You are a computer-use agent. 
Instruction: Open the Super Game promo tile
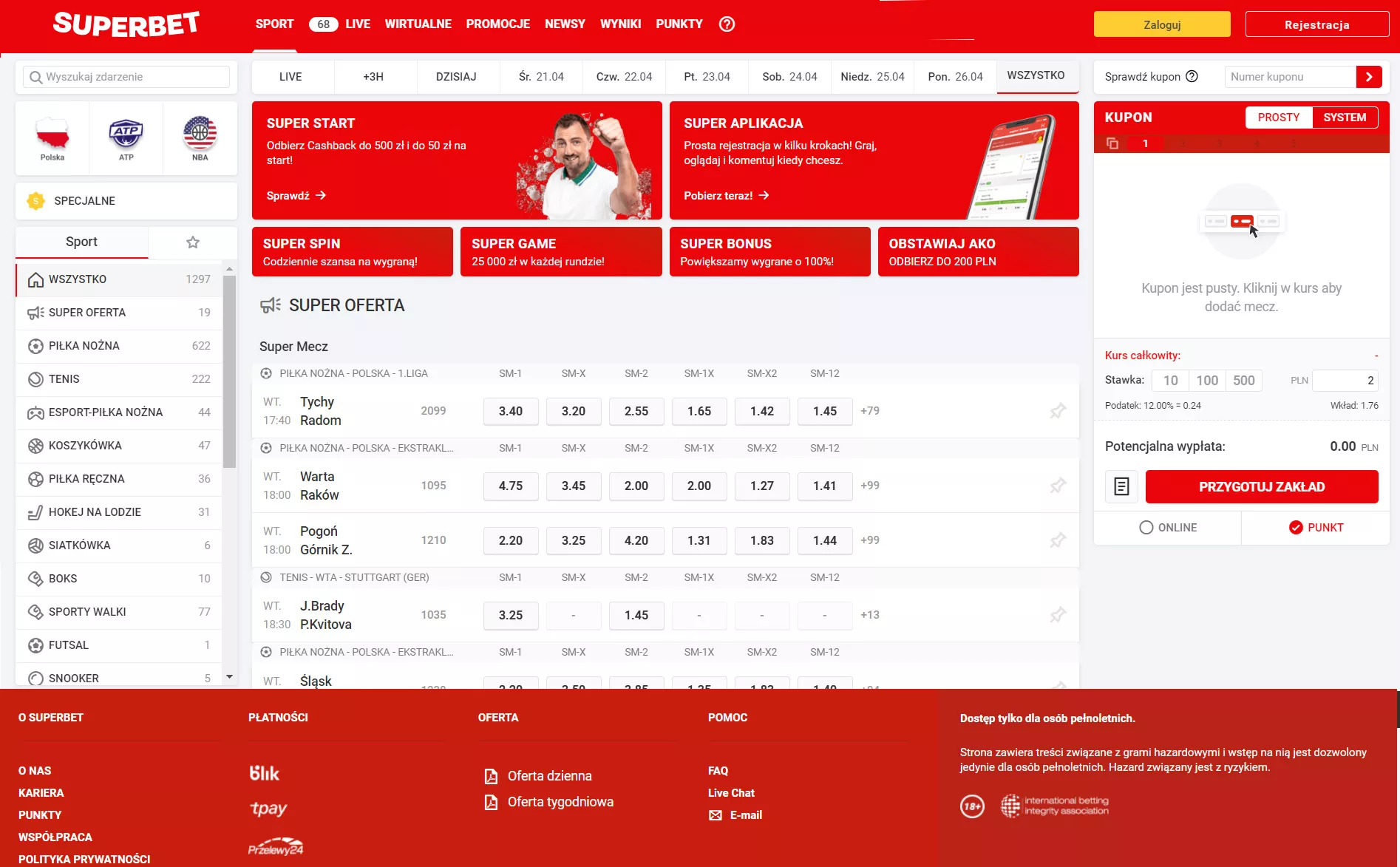561,252
